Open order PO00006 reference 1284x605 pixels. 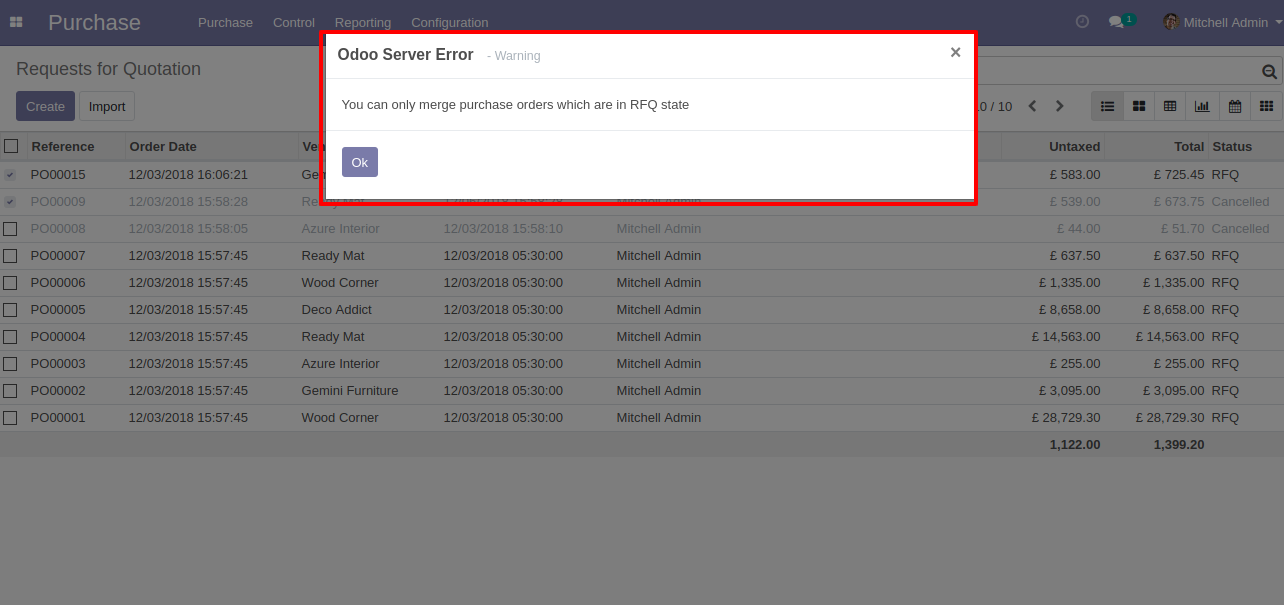coord(58,282)
